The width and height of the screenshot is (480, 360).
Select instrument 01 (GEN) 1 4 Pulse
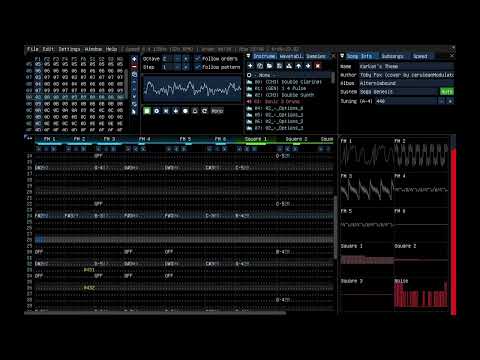tap(288, 88)
